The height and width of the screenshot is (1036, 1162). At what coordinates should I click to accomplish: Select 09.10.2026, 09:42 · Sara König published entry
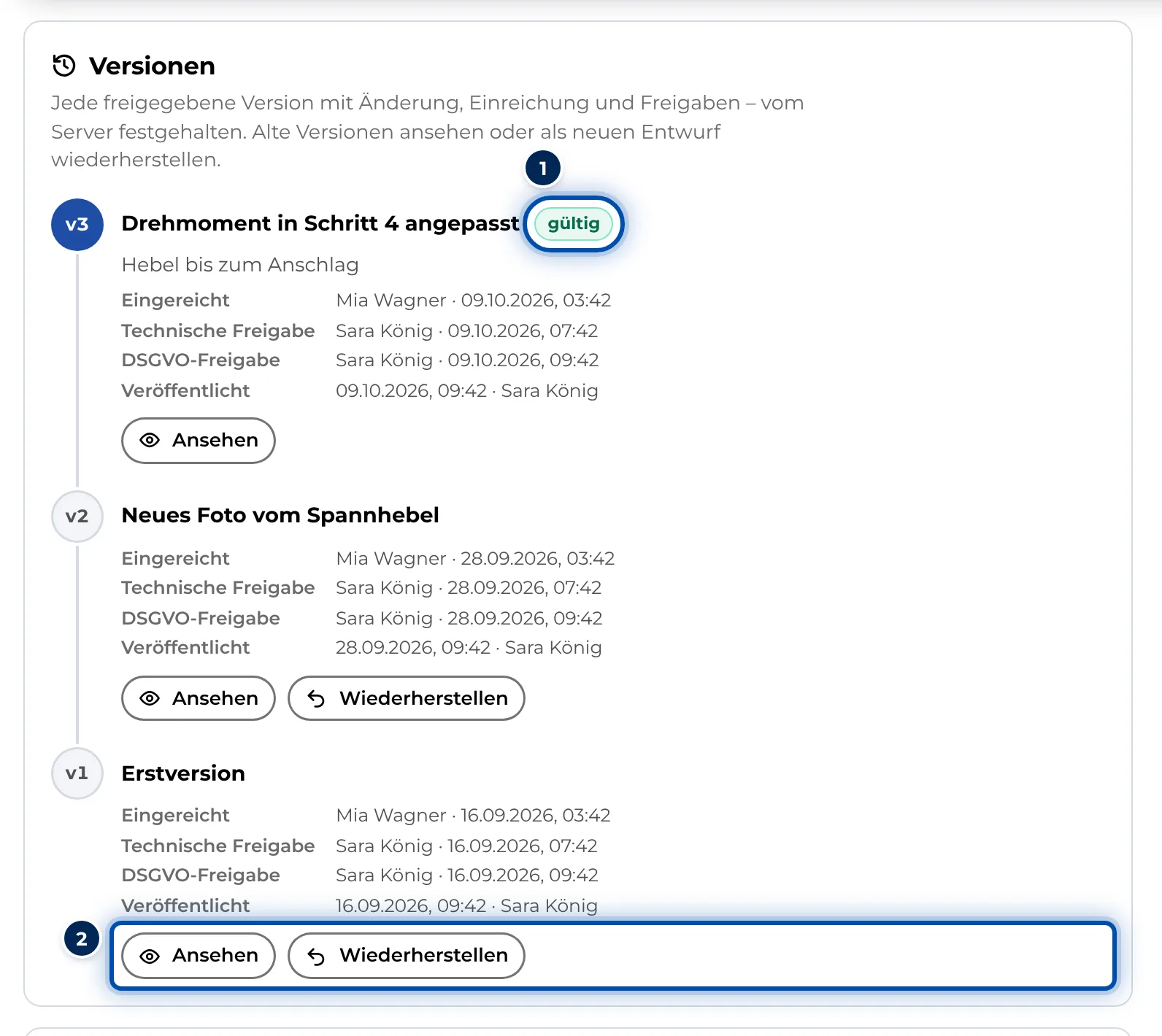[467, 391]
